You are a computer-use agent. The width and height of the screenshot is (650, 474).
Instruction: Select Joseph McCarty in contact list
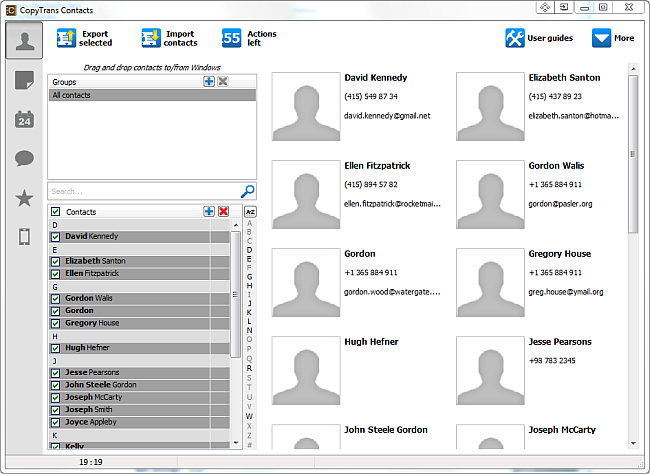139,397
